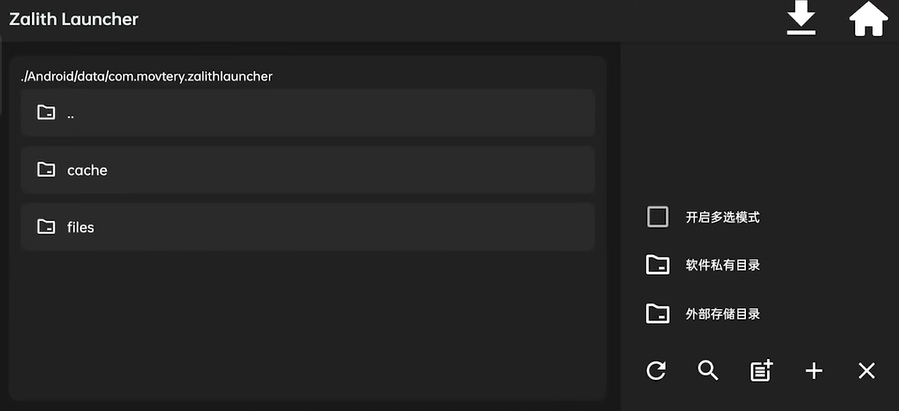Open the downloads icon in top bar
Screen dimensions: 899x411
(801, 19)
